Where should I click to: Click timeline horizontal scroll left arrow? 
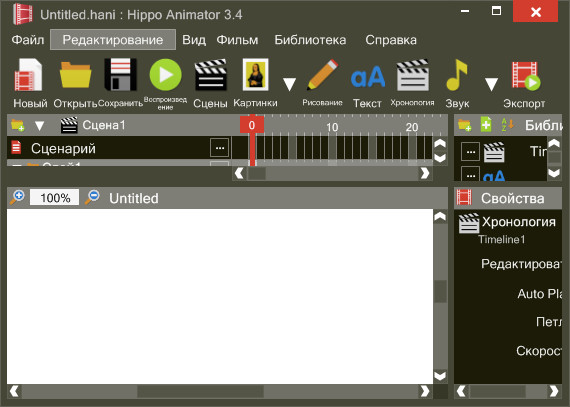pyautogui.click(x=239, y=173)
